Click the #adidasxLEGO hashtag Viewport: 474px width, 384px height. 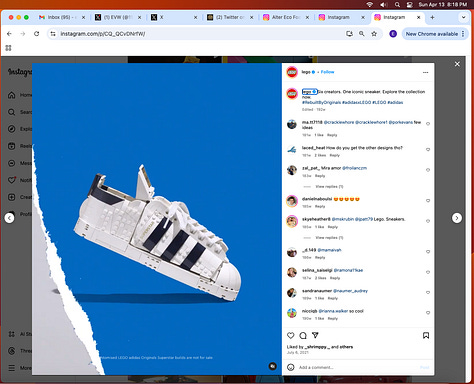[356, 102]
